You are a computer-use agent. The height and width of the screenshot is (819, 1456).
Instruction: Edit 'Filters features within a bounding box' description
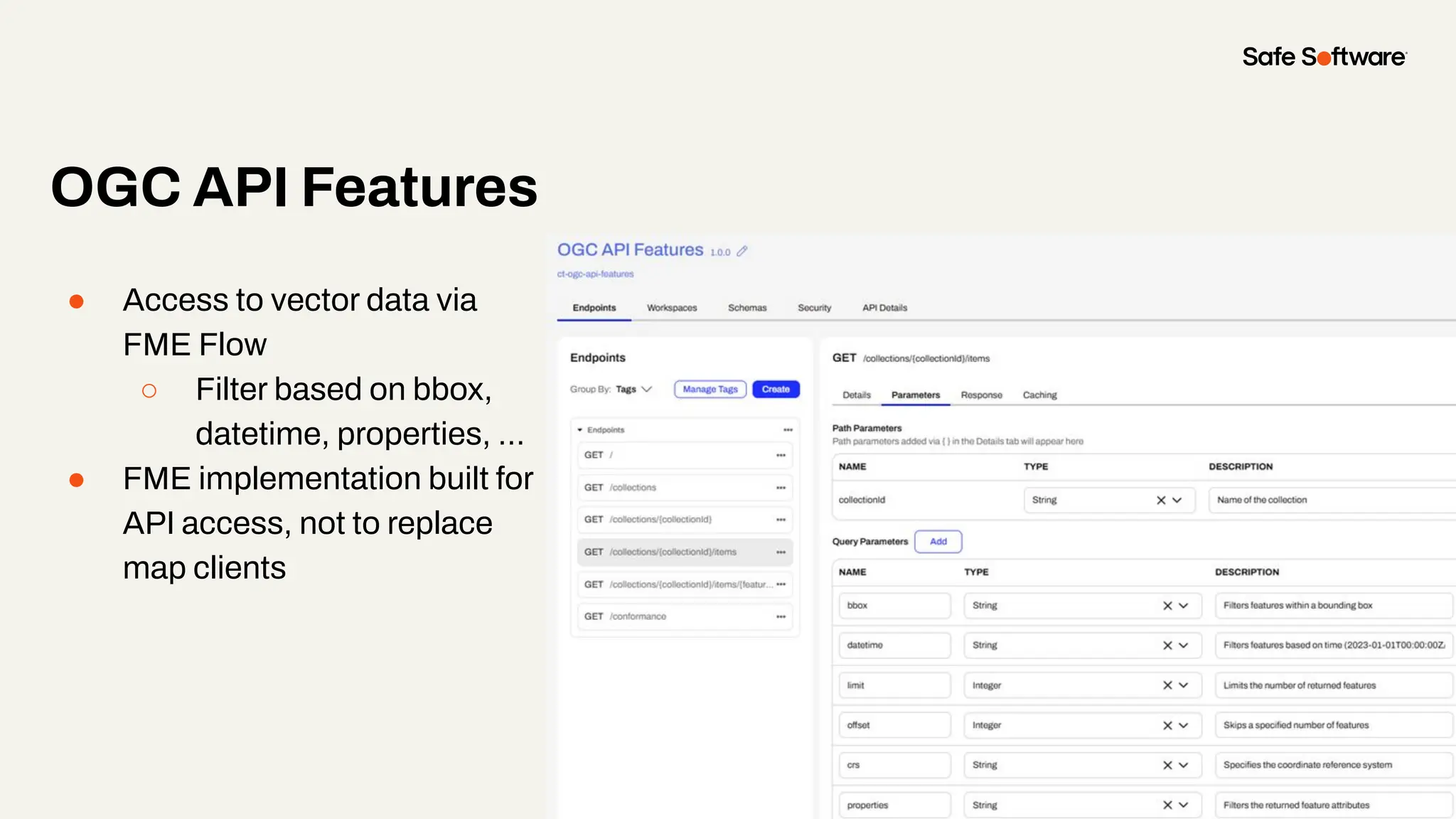[1334, 606]
